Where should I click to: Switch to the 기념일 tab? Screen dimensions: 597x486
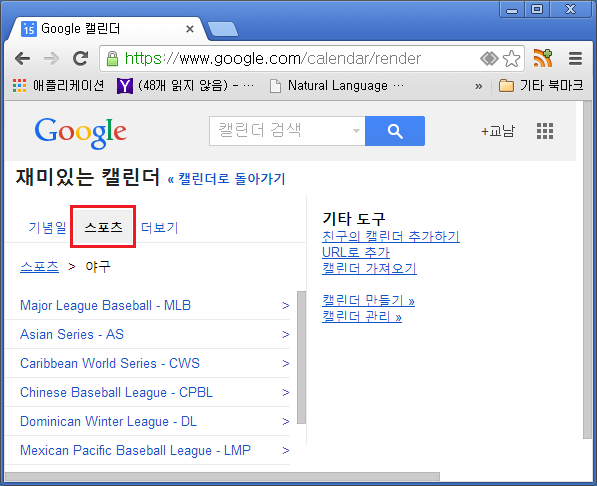coord(47,227)
